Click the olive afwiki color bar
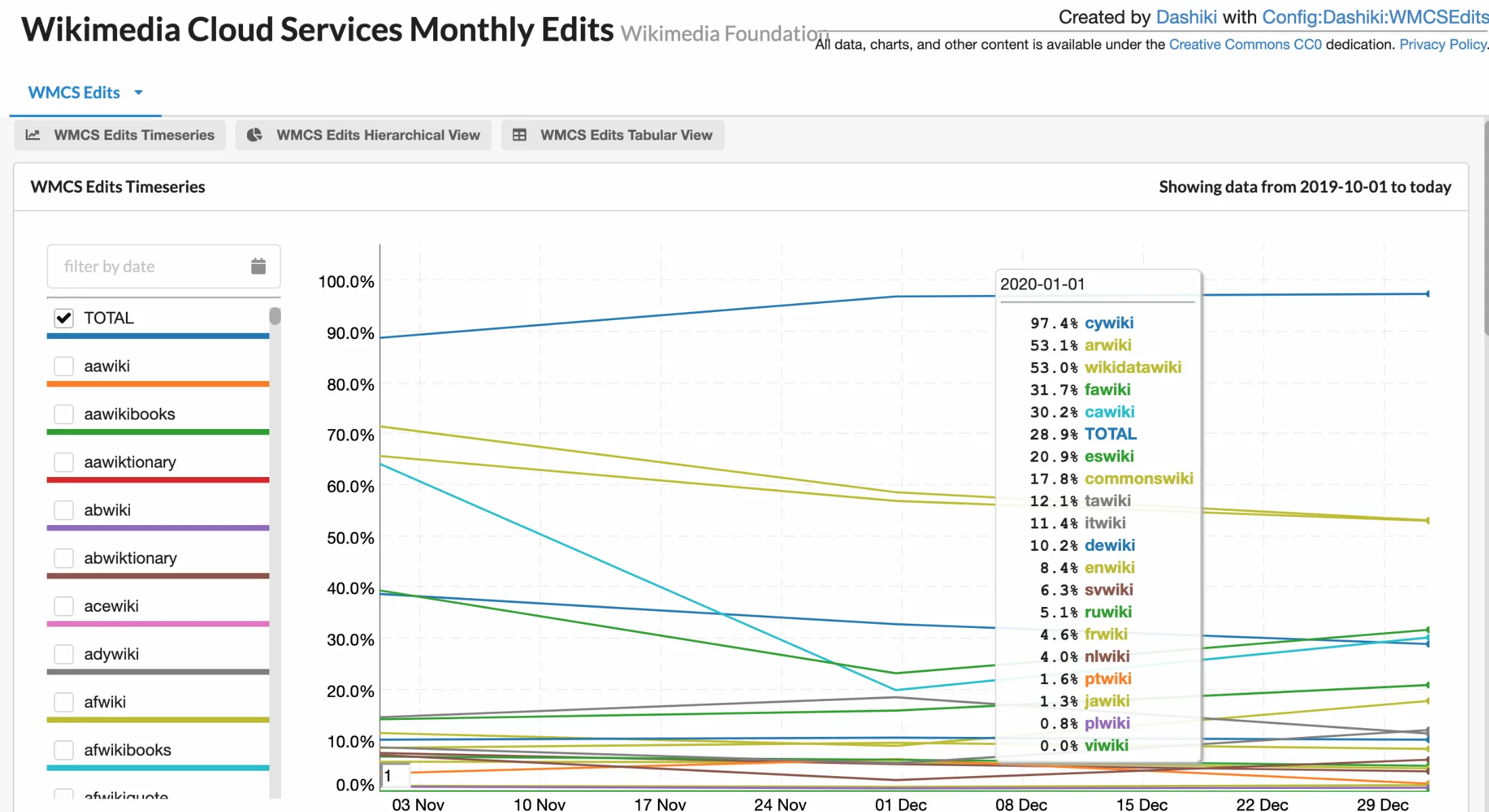Screen dimensions: 1489x812 click(158, 720)
